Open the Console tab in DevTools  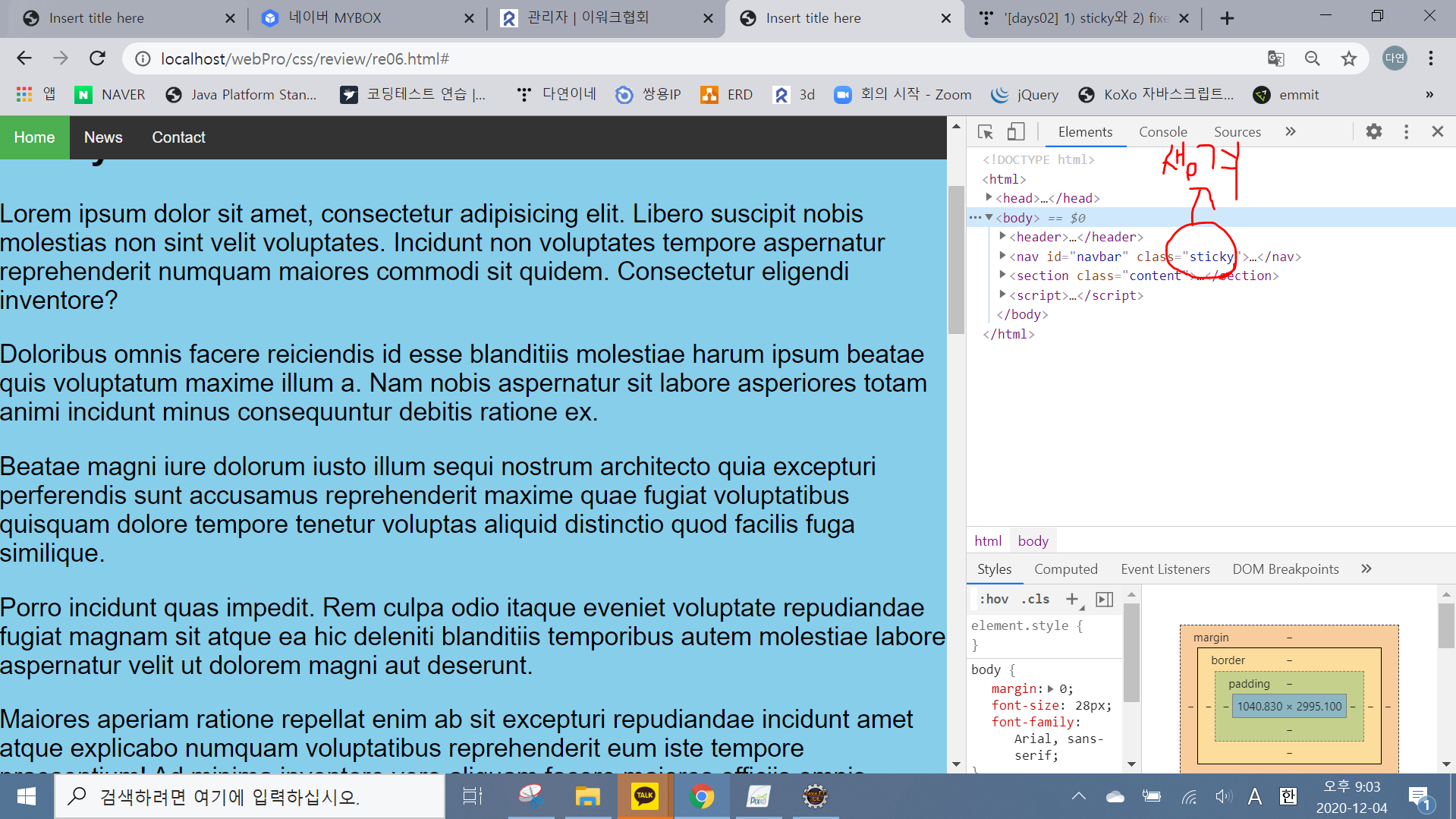coord(1162,131)
